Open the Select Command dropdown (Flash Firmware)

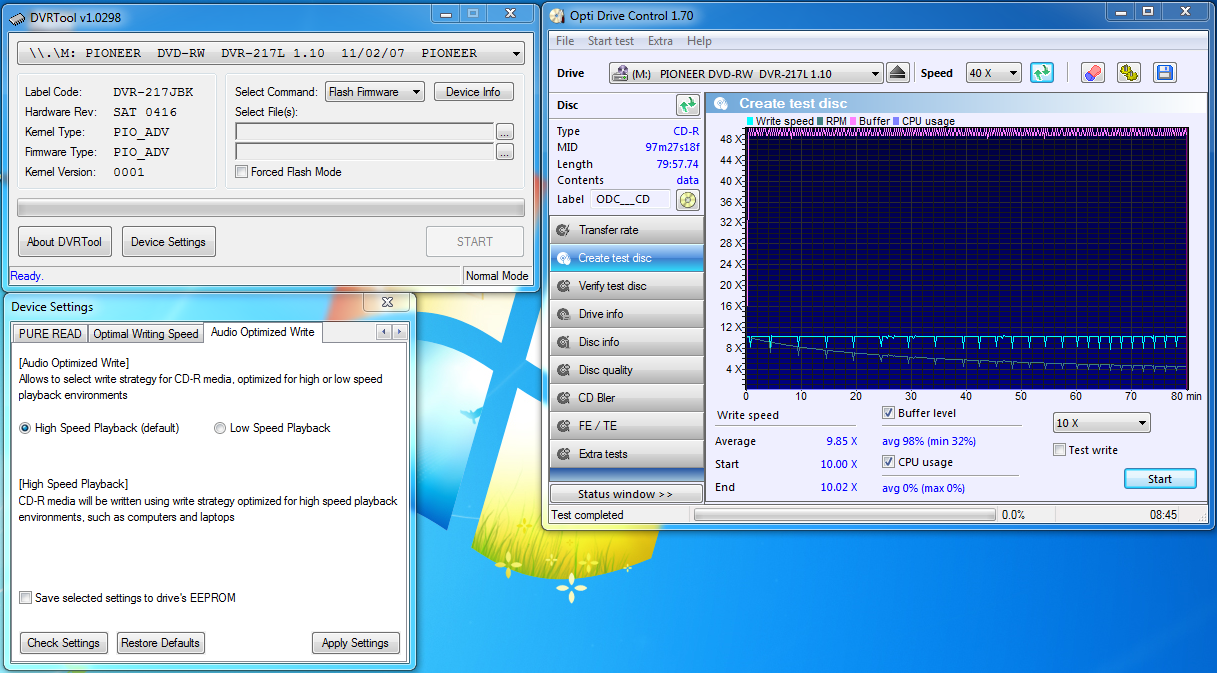(x=375, y=92)
